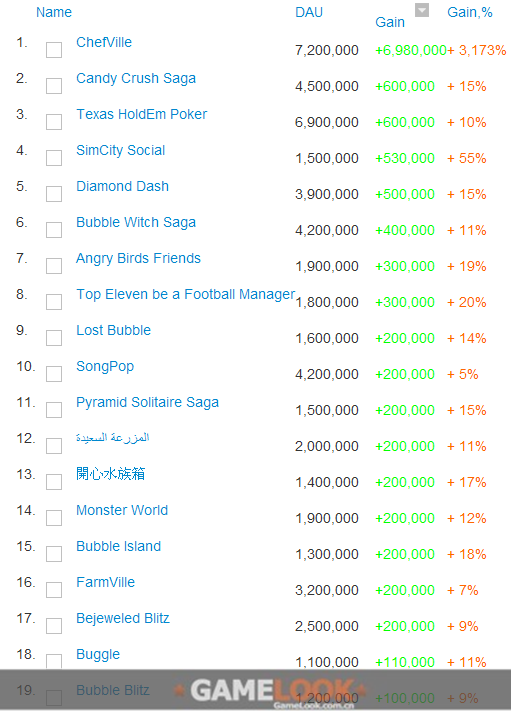
Task: Open the Monster World link
Action: click(x=122, y=510)
